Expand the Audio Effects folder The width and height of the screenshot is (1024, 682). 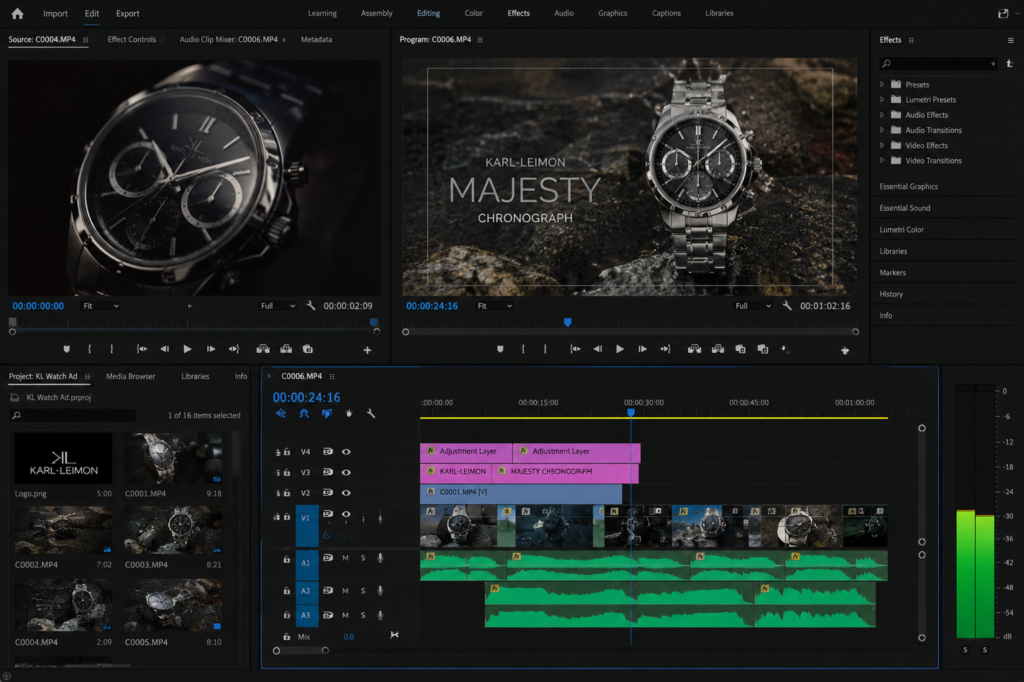click(882, 114)
